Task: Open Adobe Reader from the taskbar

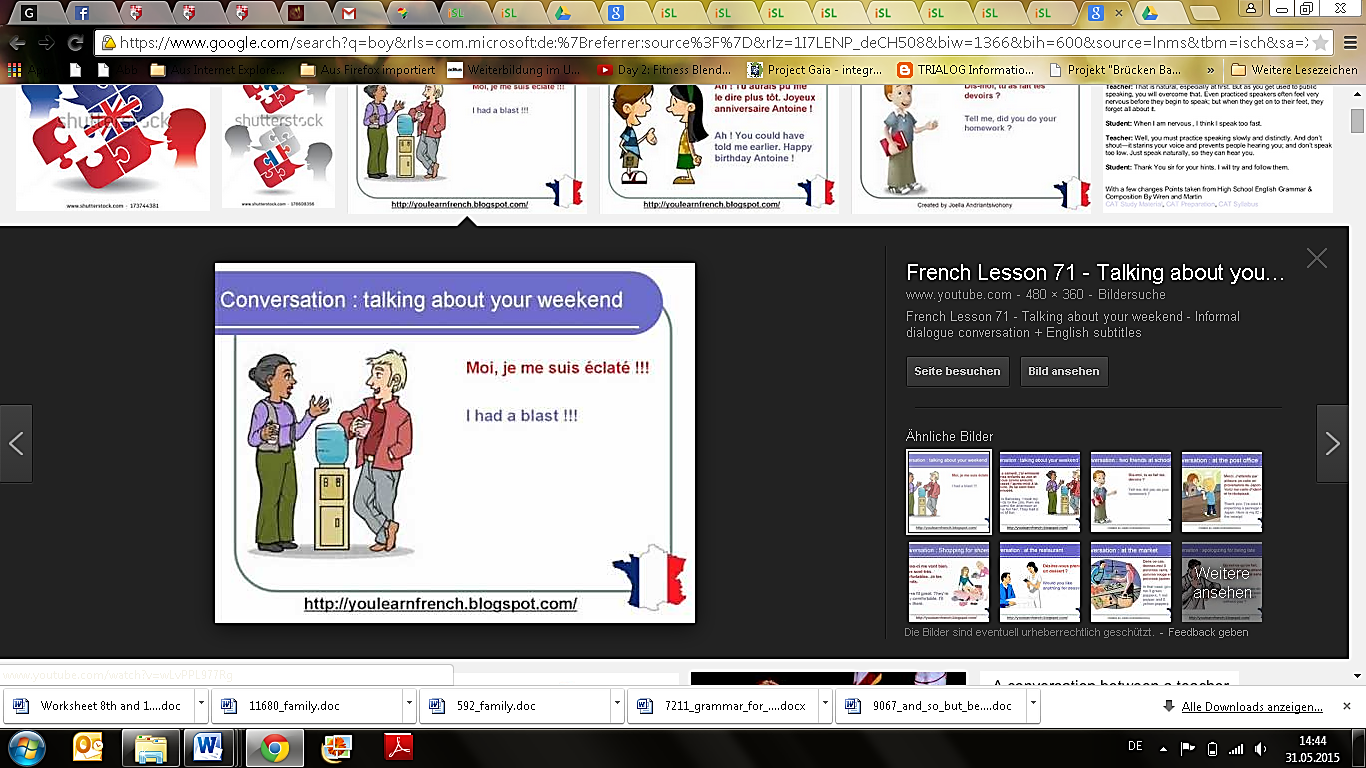Action: click(x=399, y=747)
